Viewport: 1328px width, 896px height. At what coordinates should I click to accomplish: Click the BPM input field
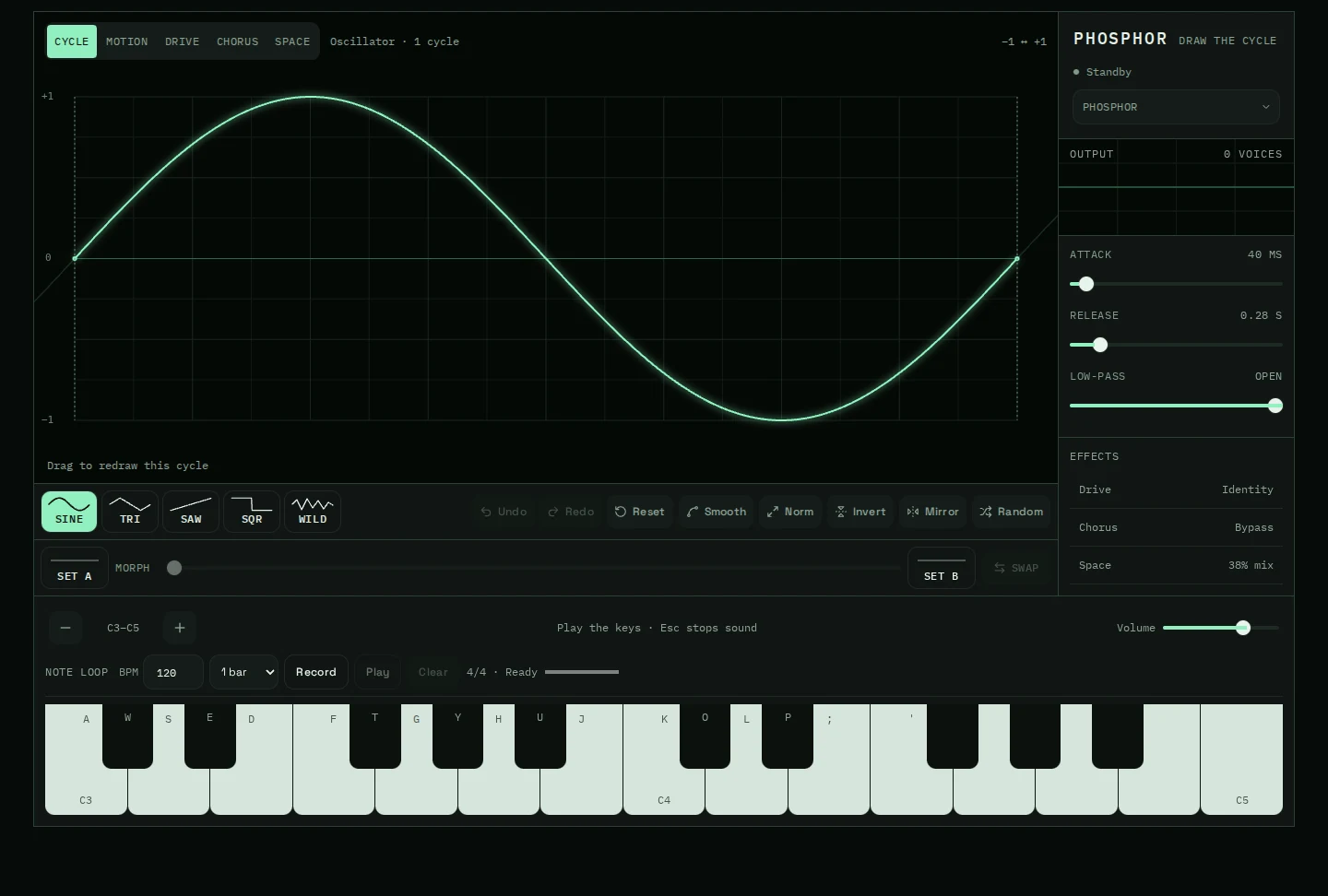(x=173, y=672)
